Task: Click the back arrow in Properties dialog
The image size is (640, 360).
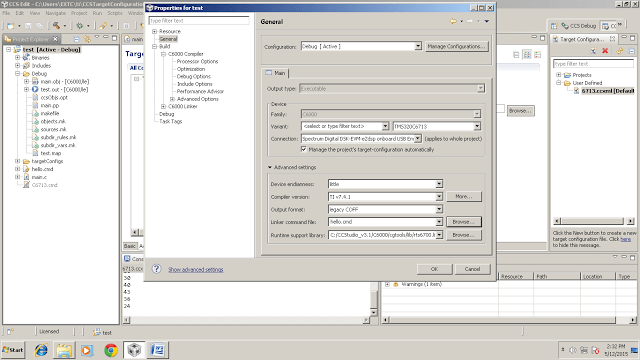Action: click(453, 21)
